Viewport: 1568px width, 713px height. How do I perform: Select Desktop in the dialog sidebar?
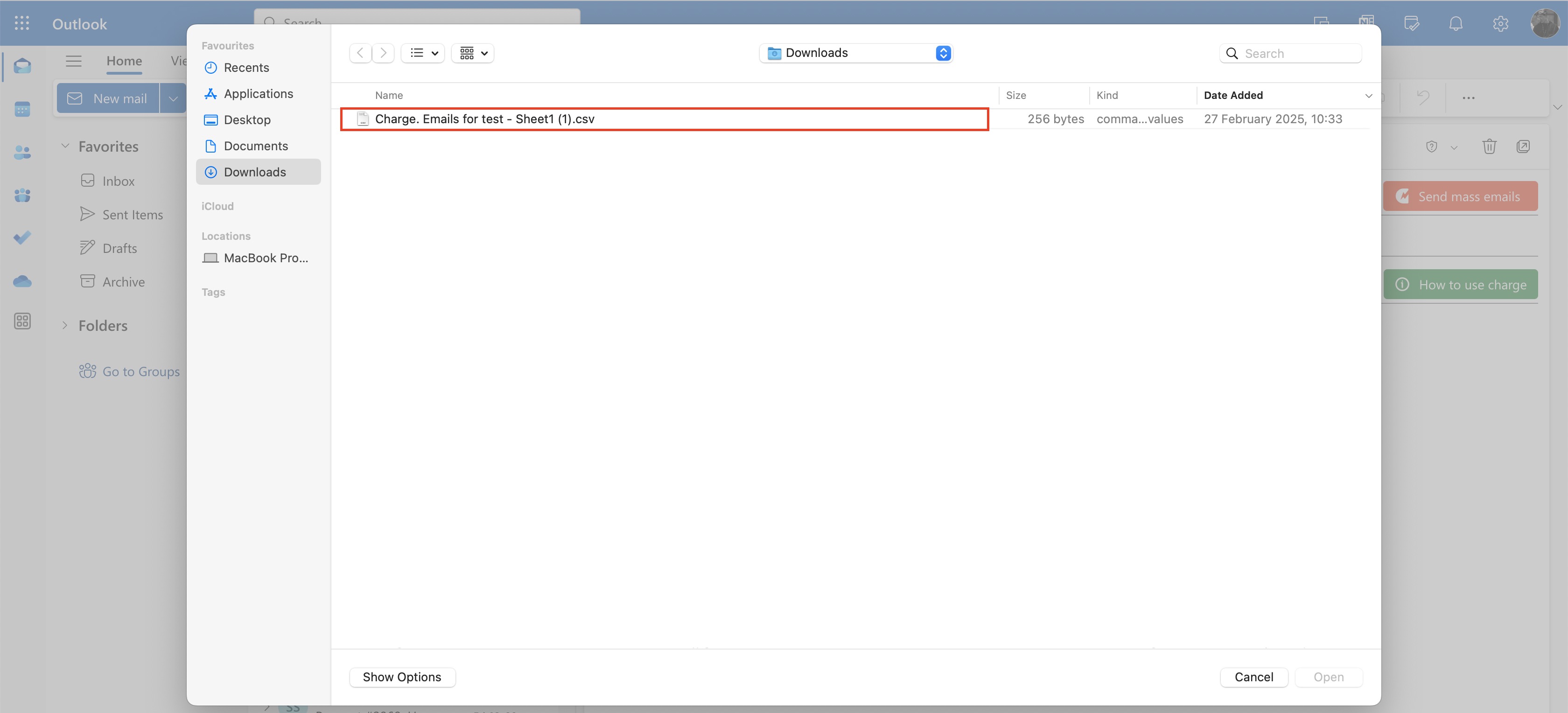tap(258, 120)
